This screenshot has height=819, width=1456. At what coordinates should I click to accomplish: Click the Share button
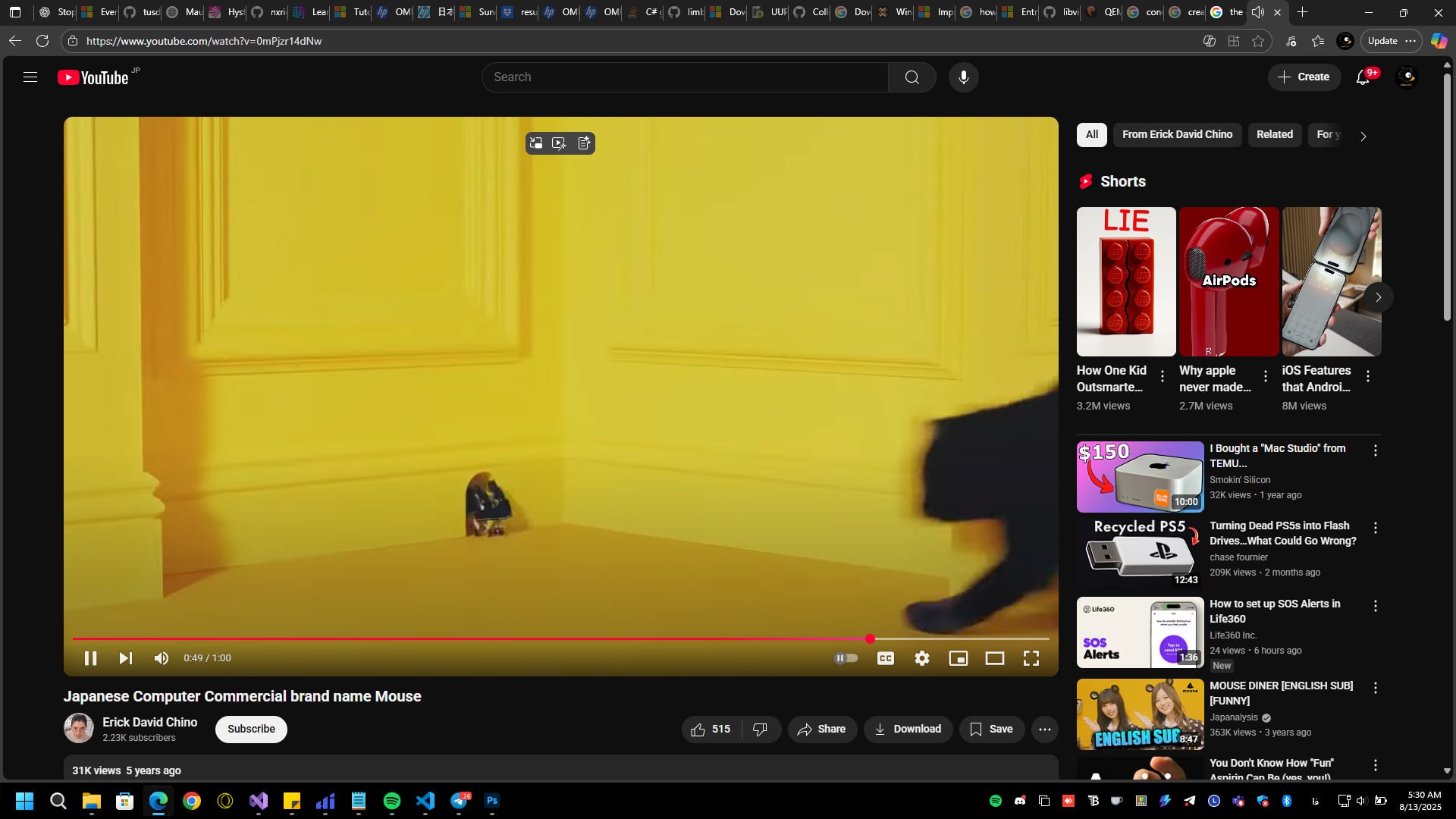pos(821,730)
